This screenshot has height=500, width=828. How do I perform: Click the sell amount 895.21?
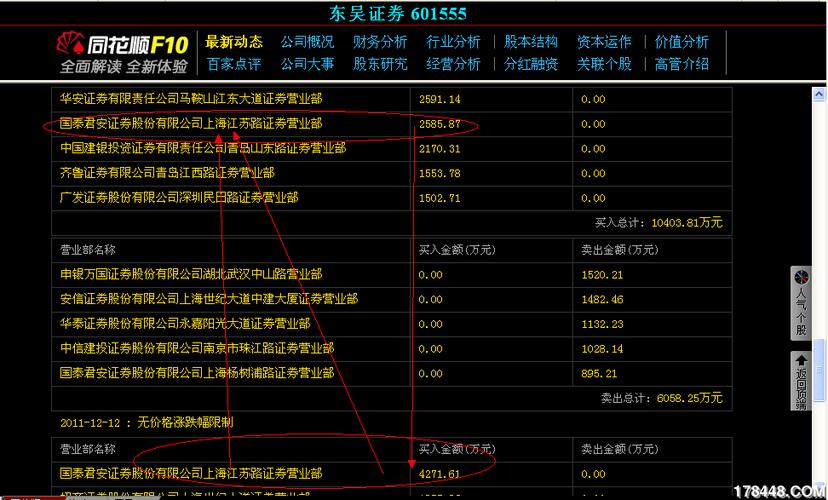599,374
